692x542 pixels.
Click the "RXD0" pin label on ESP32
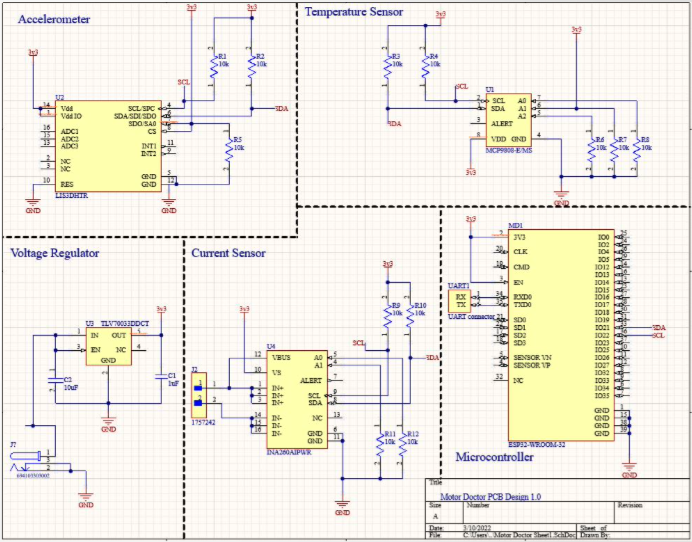(x=523, y=297)
